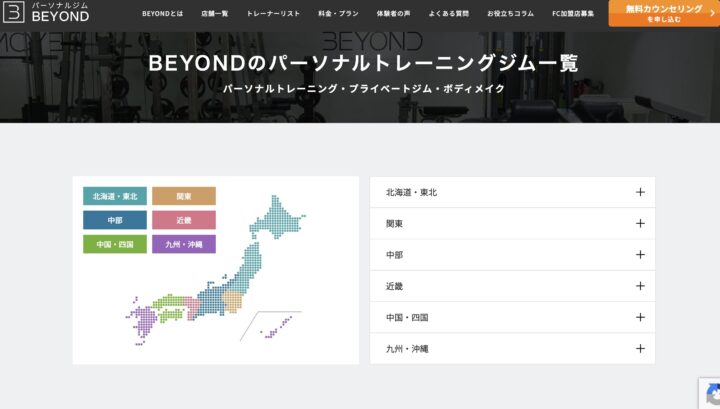Select the 関東 region map button

point(184,196)
